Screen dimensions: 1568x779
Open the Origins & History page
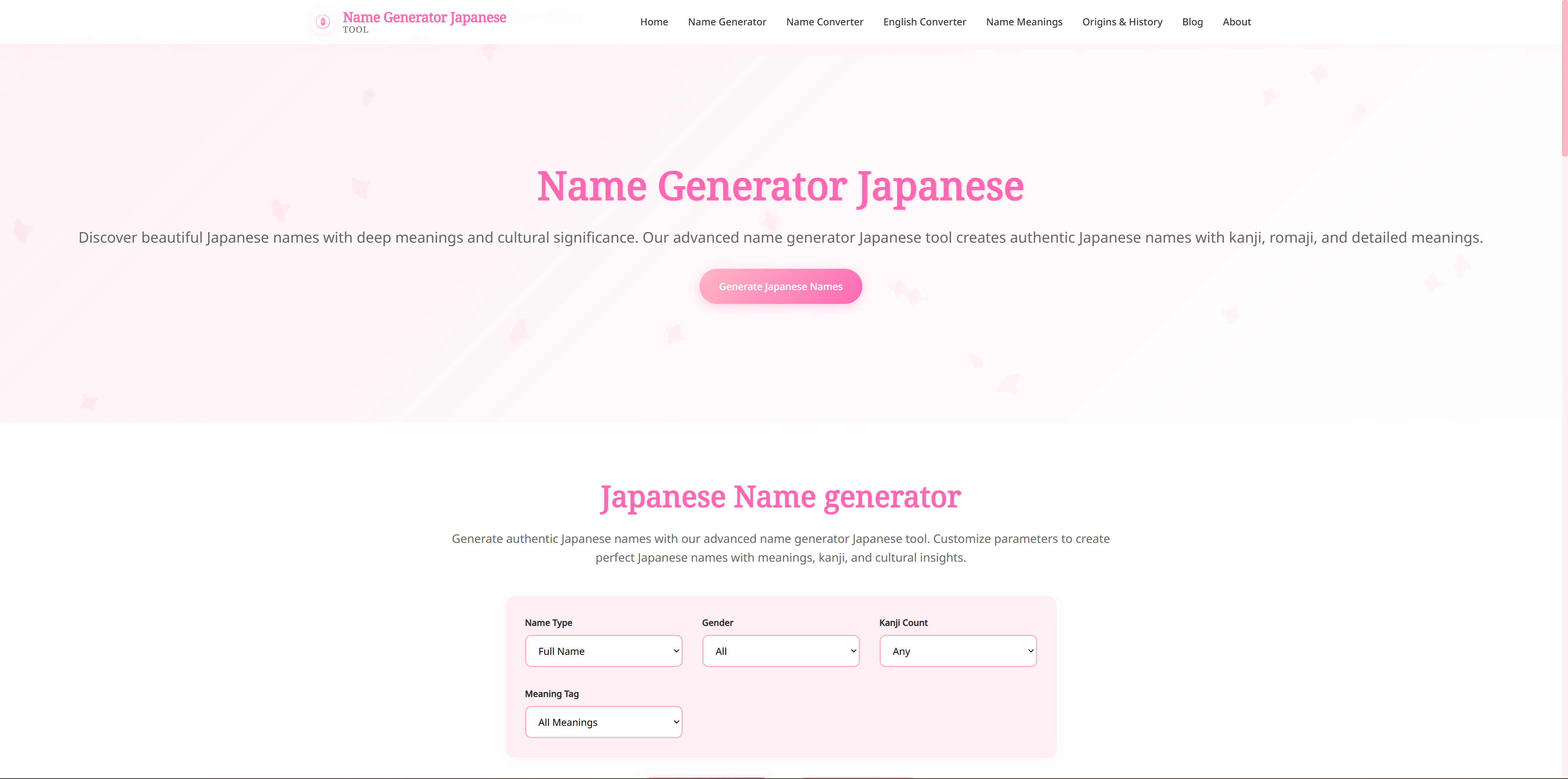[x=1122, y=22]
